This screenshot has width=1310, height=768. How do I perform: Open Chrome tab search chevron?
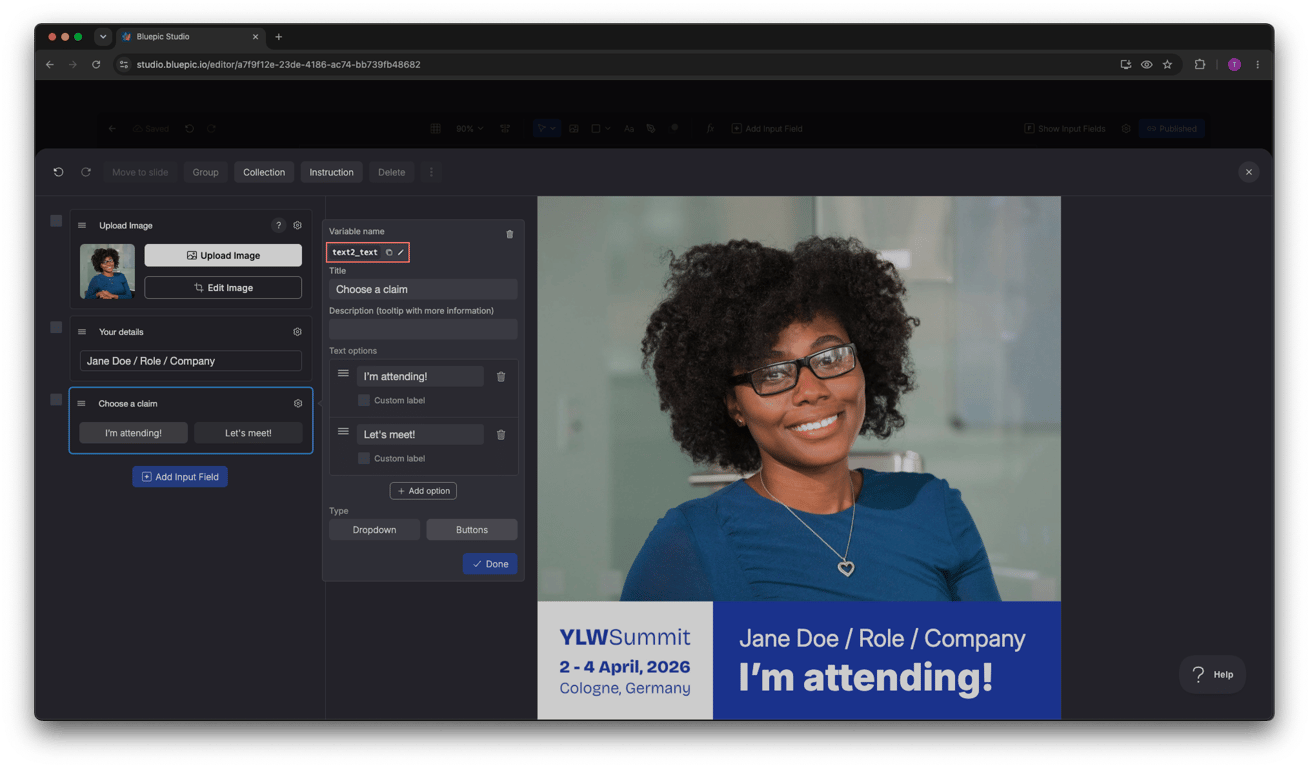click(103, 37)
